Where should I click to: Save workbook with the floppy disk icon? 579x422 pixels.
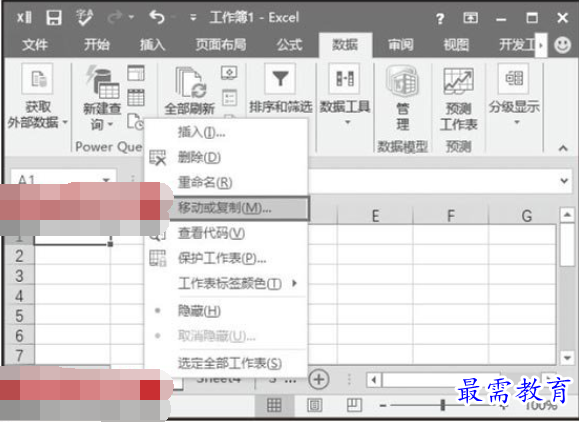point(54,17)
